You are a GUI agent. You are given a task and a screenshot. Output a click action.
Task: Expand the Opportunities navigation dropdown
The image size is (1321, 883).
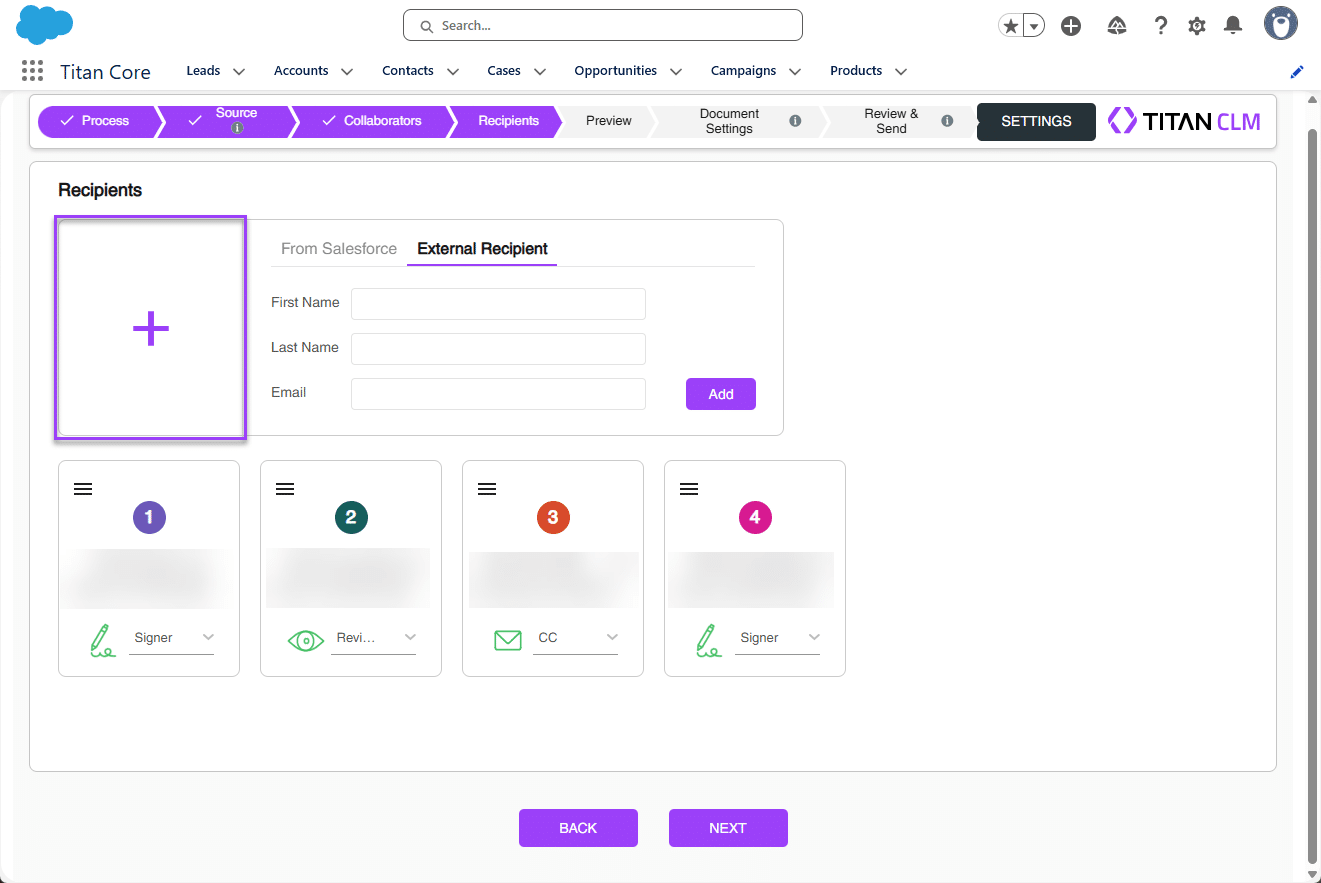click(676, 71)
